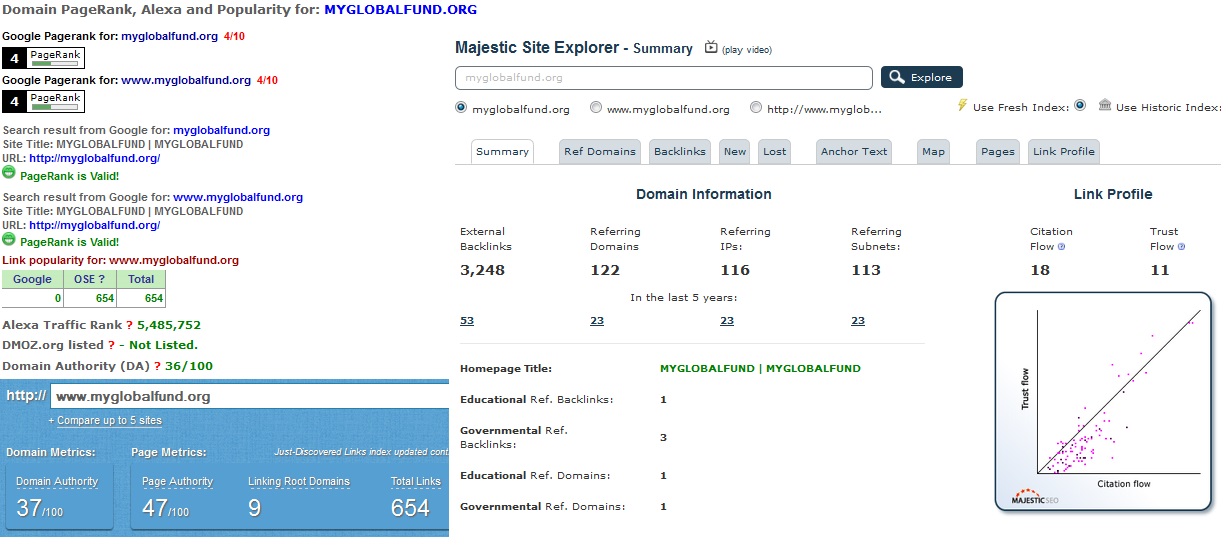Image resolution: width=1228 pixels, height=552 pixels.
Task: Click the first green PageRank valid icon
Action: pyautogui.click(x=9, y=173)
